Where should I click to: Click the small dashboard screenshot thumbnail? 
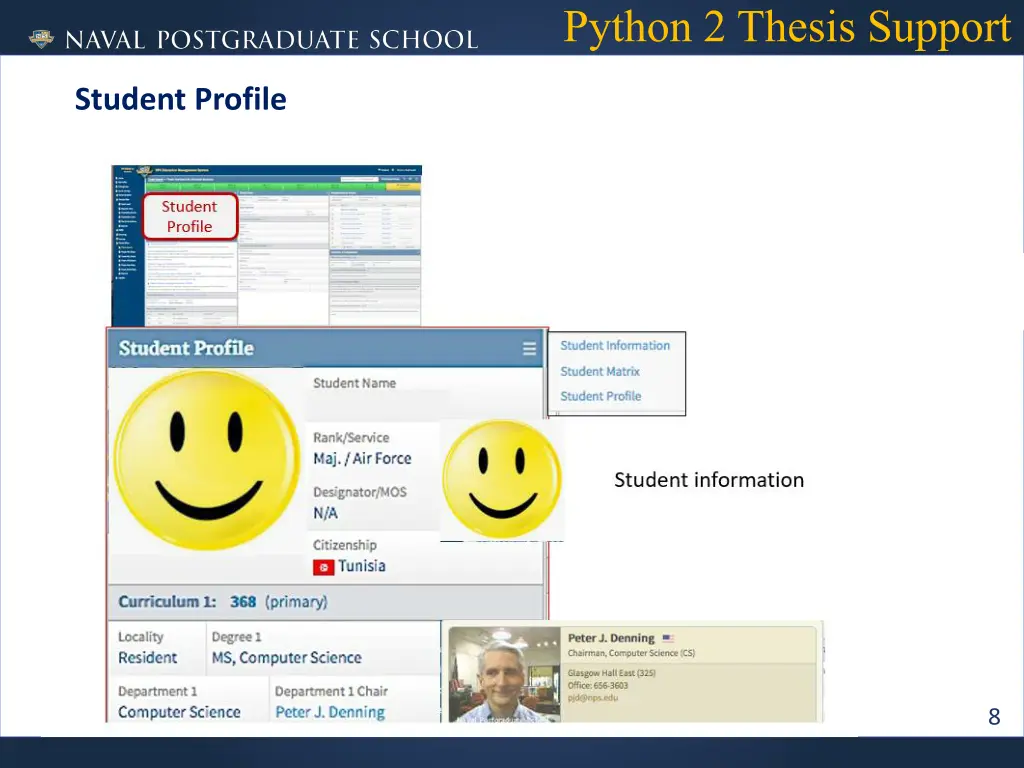[266, 246]
